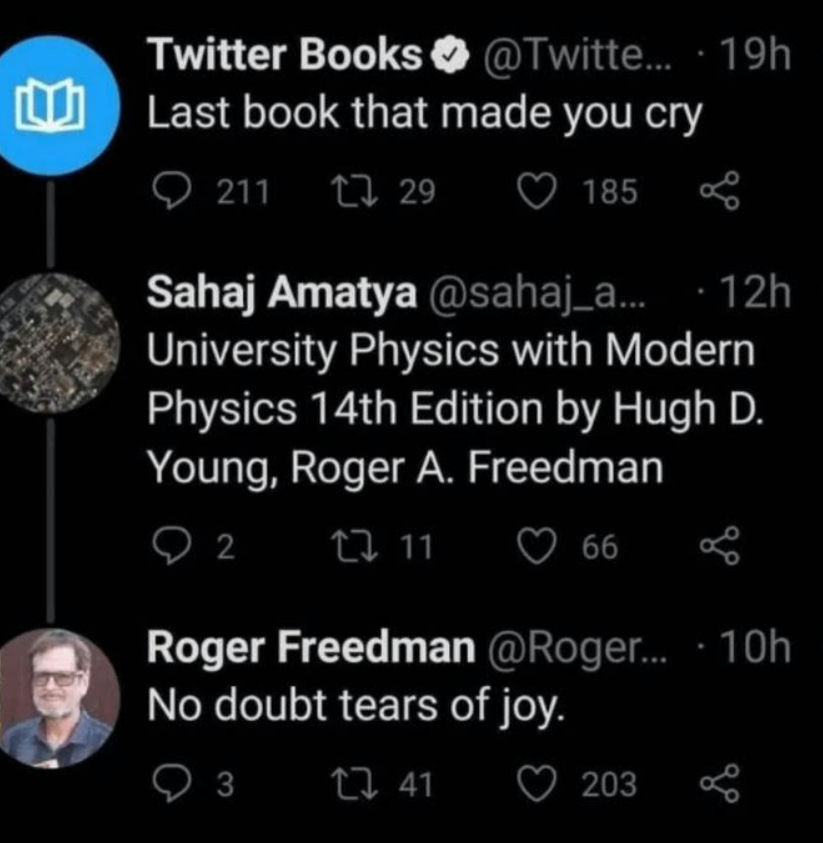The width and height of the screenshot is (823, 843).
Task: Open the Twitter Books profile picture
Action: pyautogui.click(x=53, y=105)
